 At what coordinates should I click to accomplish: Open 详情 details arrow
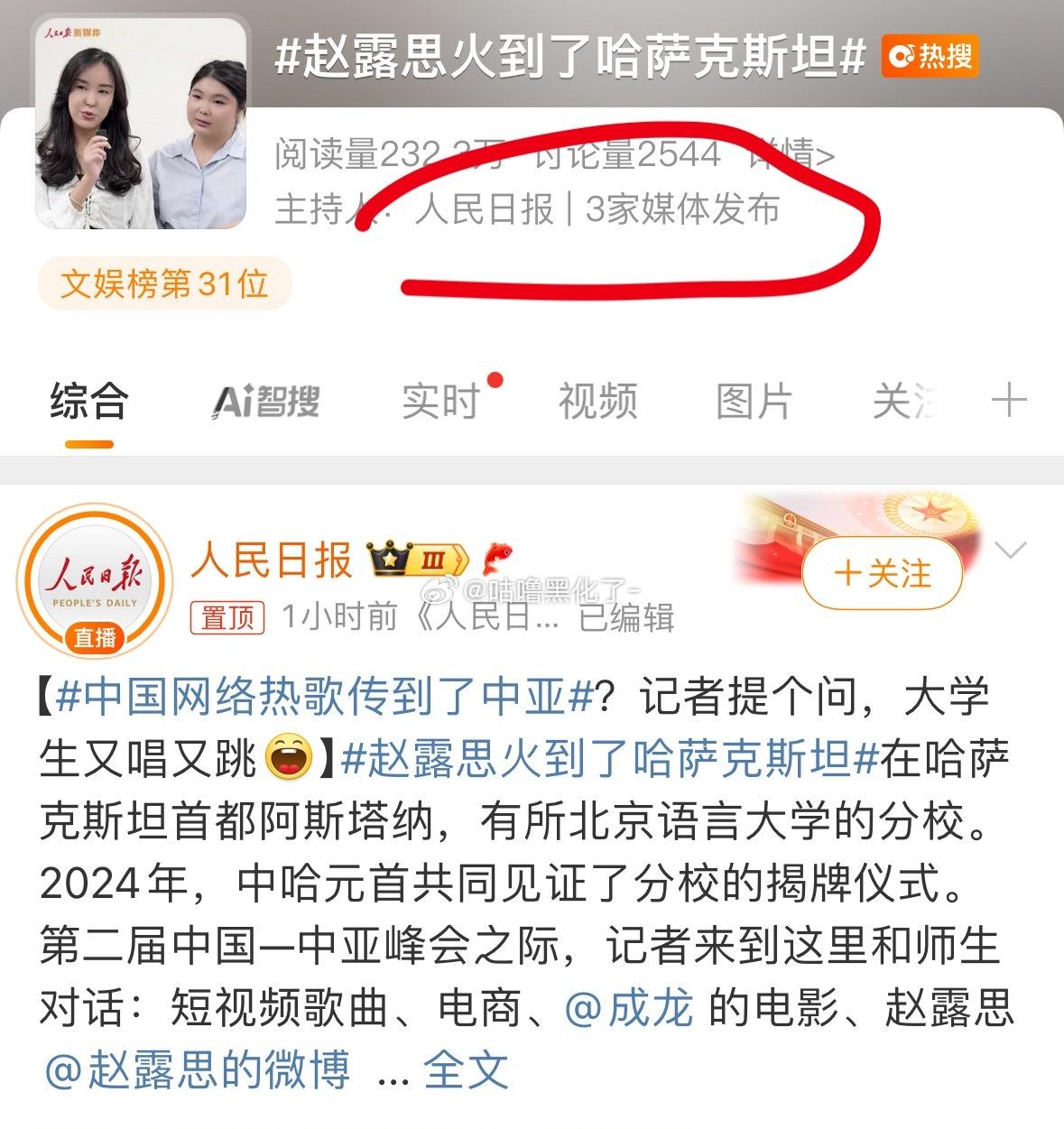tap(791, 155)
